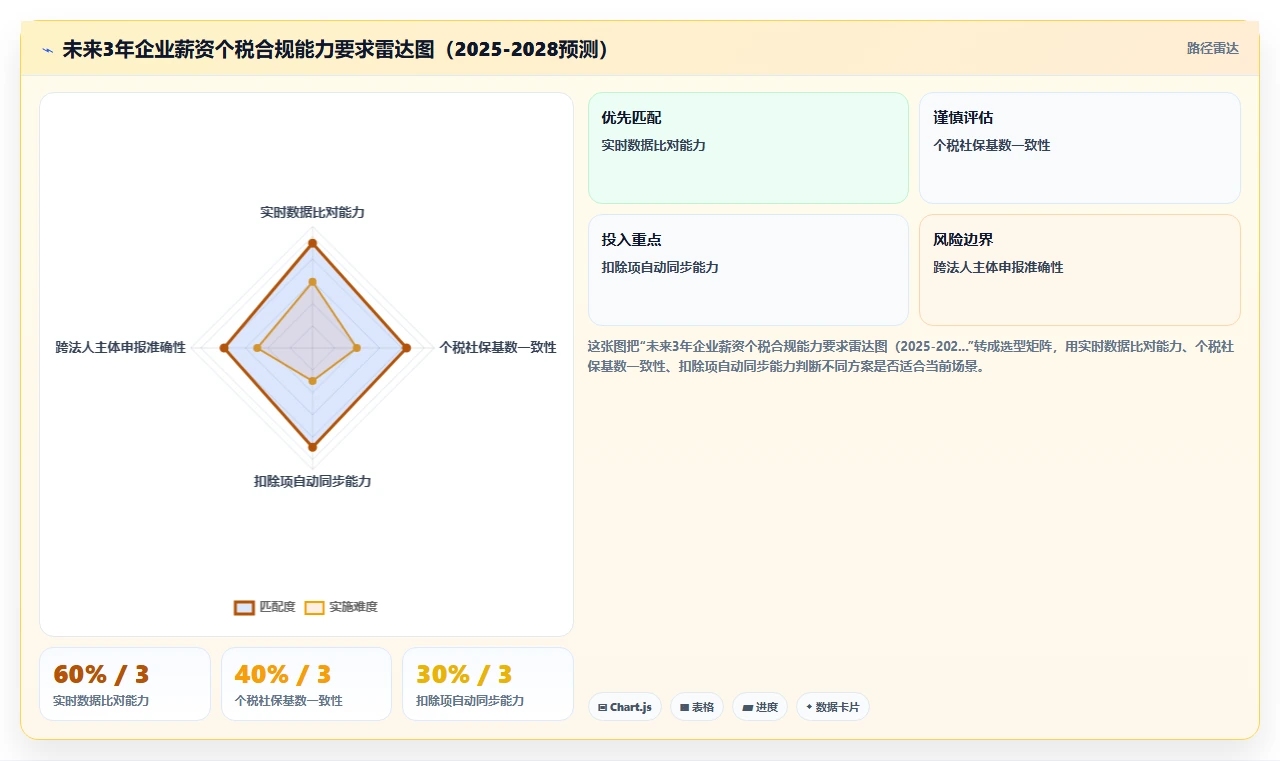1280x761 pixels.
Task: Select the Chart.js chip label
Action: pos(631,707)
